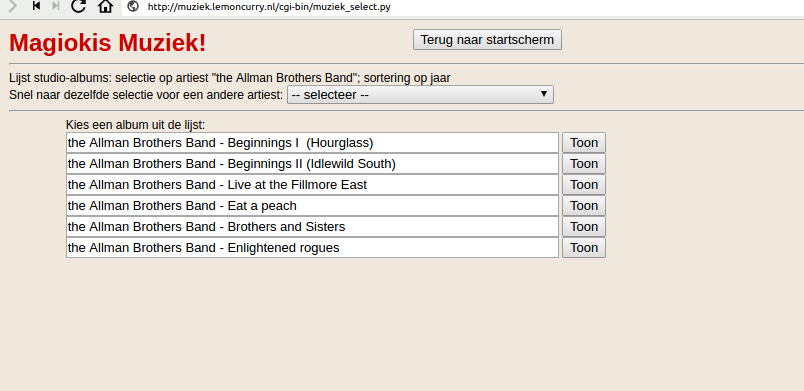Click the Enlightened rogues album field

312,248
